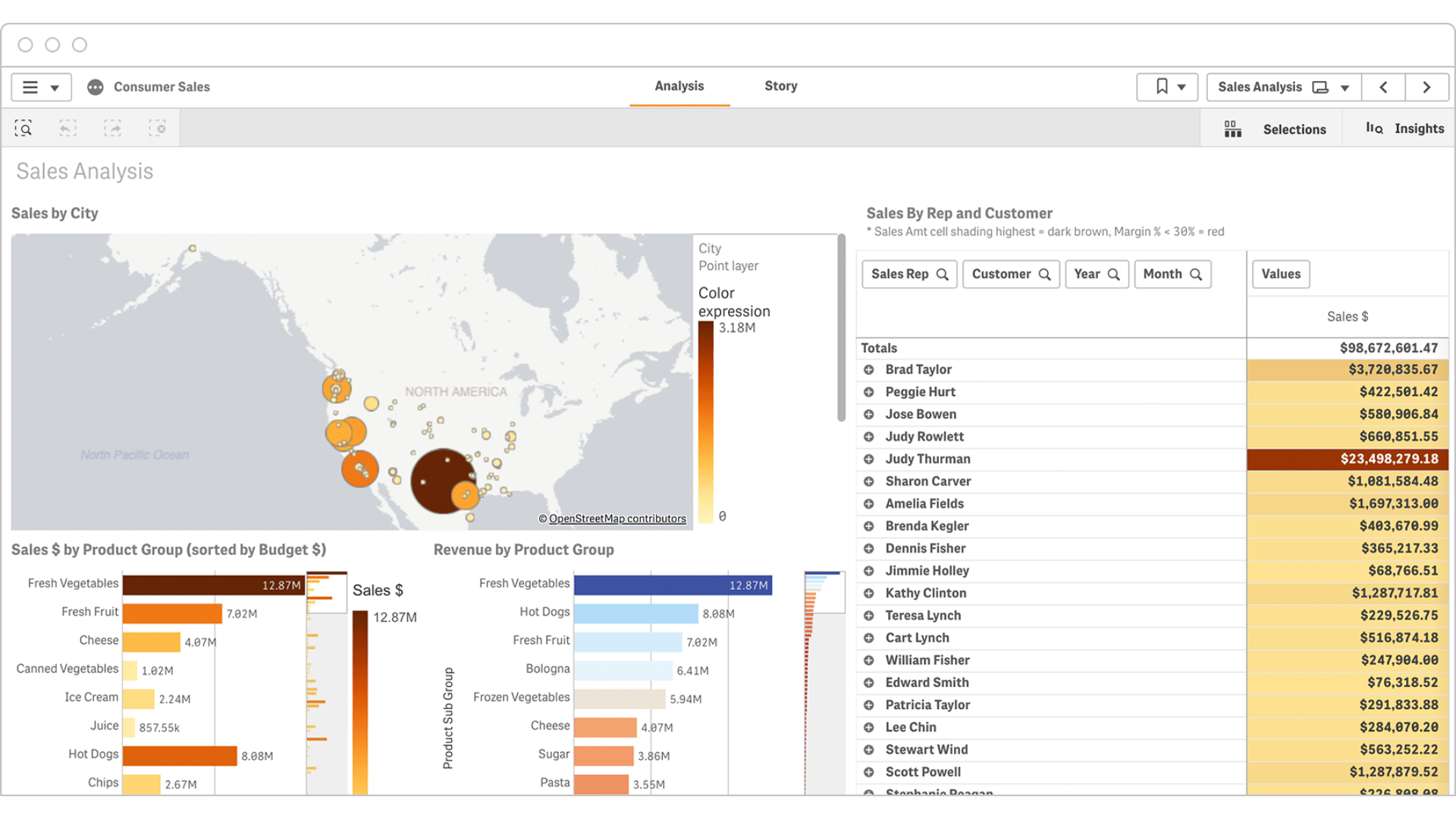1456x819 pixels.
Task: Open the bookmarks dropdown
Action: point(1168,87)
